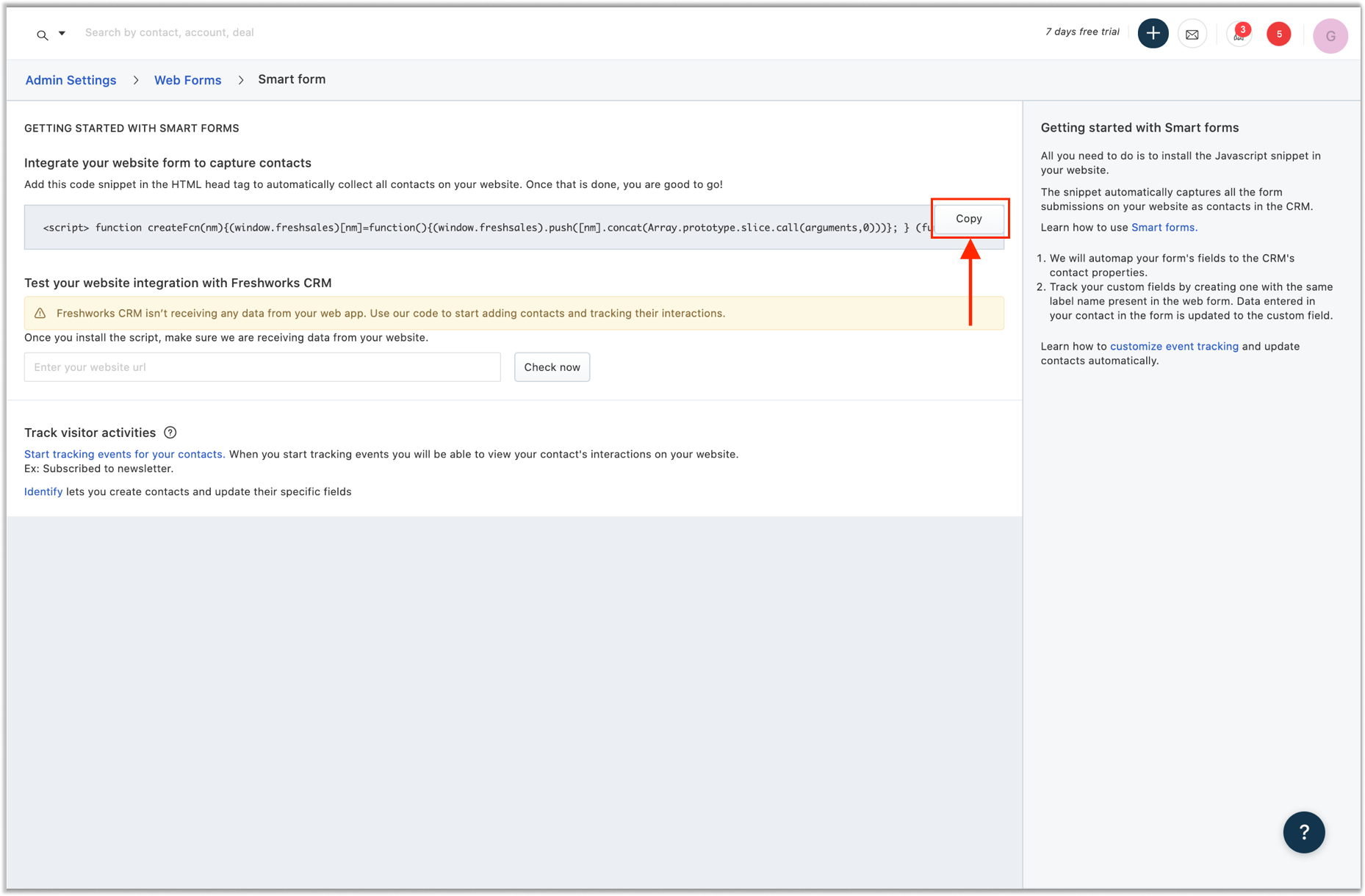1365x896 pixels.
Task: Focus the contact, account, deal search field
Action: pyautogui.click(x=170, y=32)
